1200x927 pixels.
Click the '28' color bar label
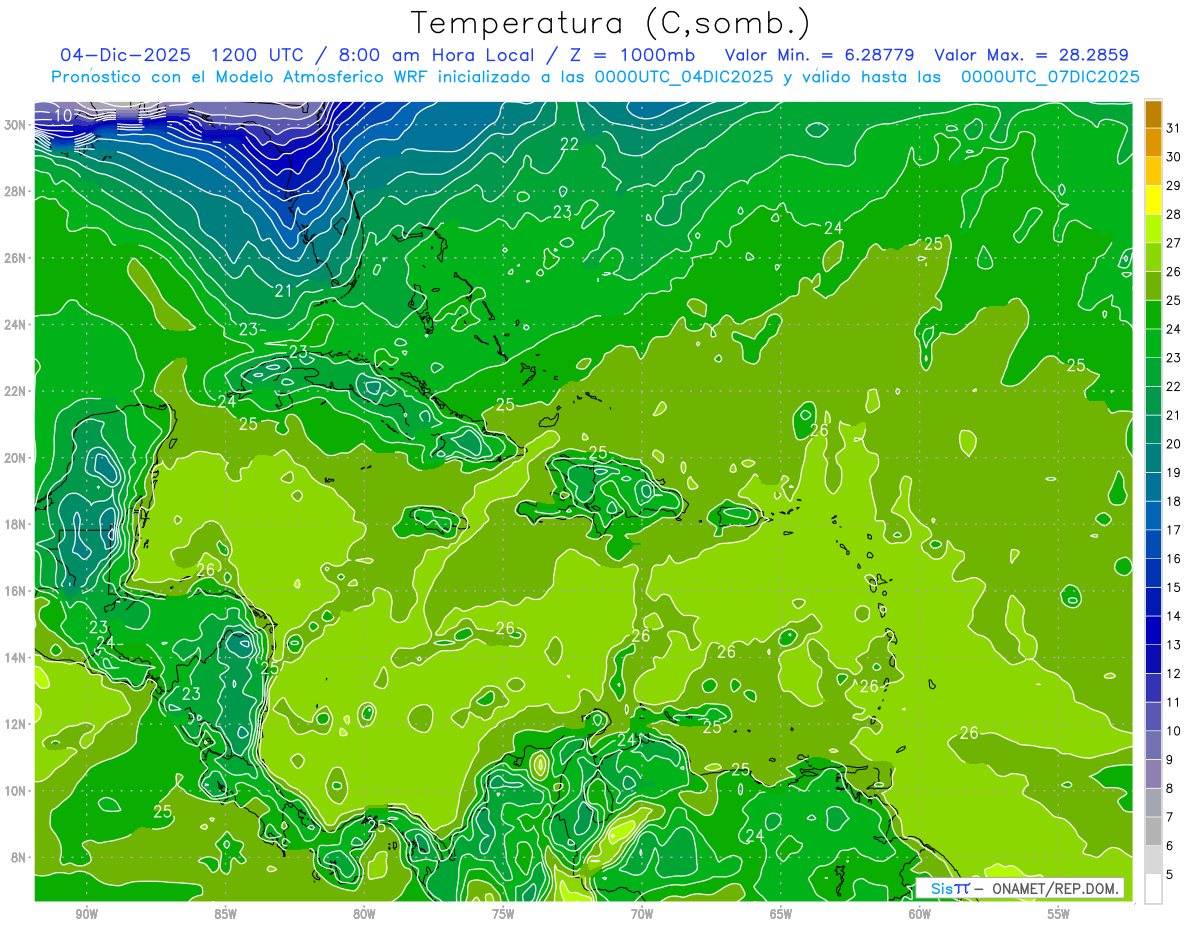(1174, 213)
